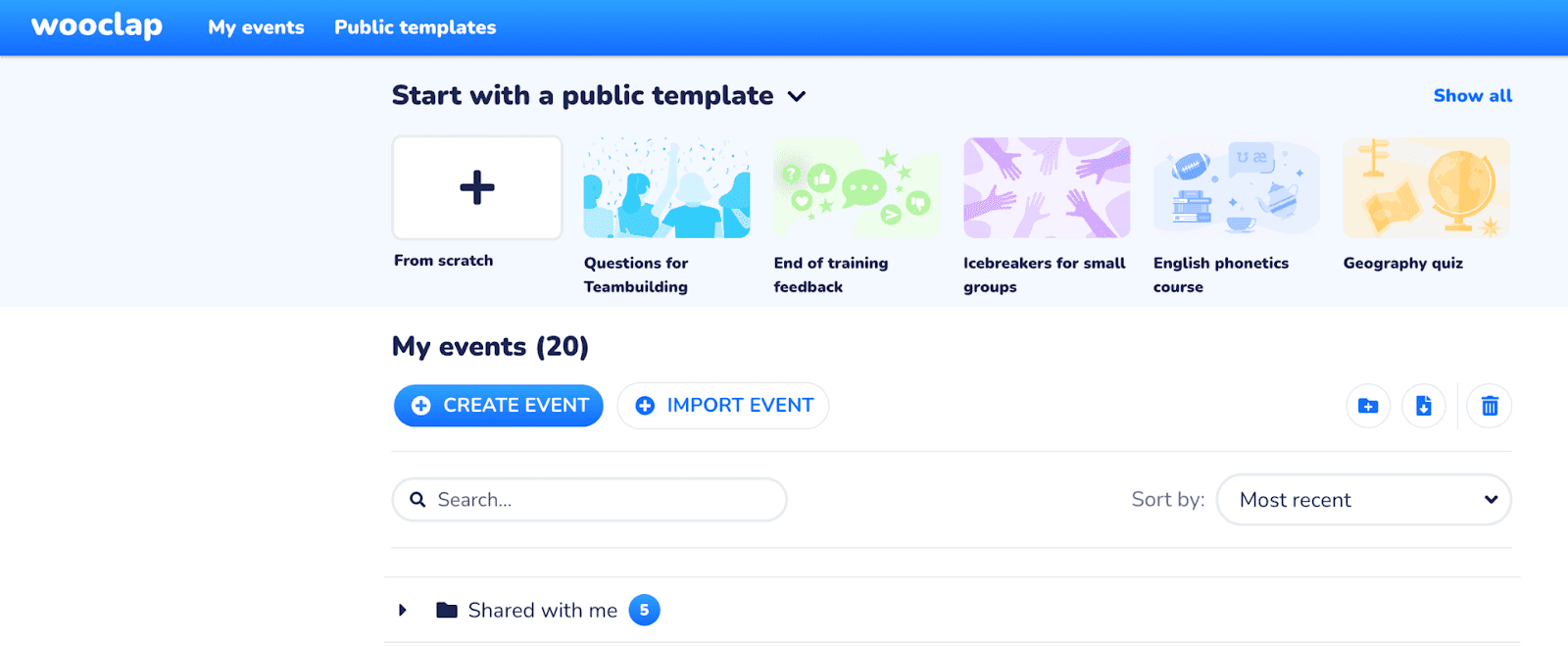Click the Shared with me folder icon
The width and height of the screenshot is (1568, 646).
pos(447,610)
